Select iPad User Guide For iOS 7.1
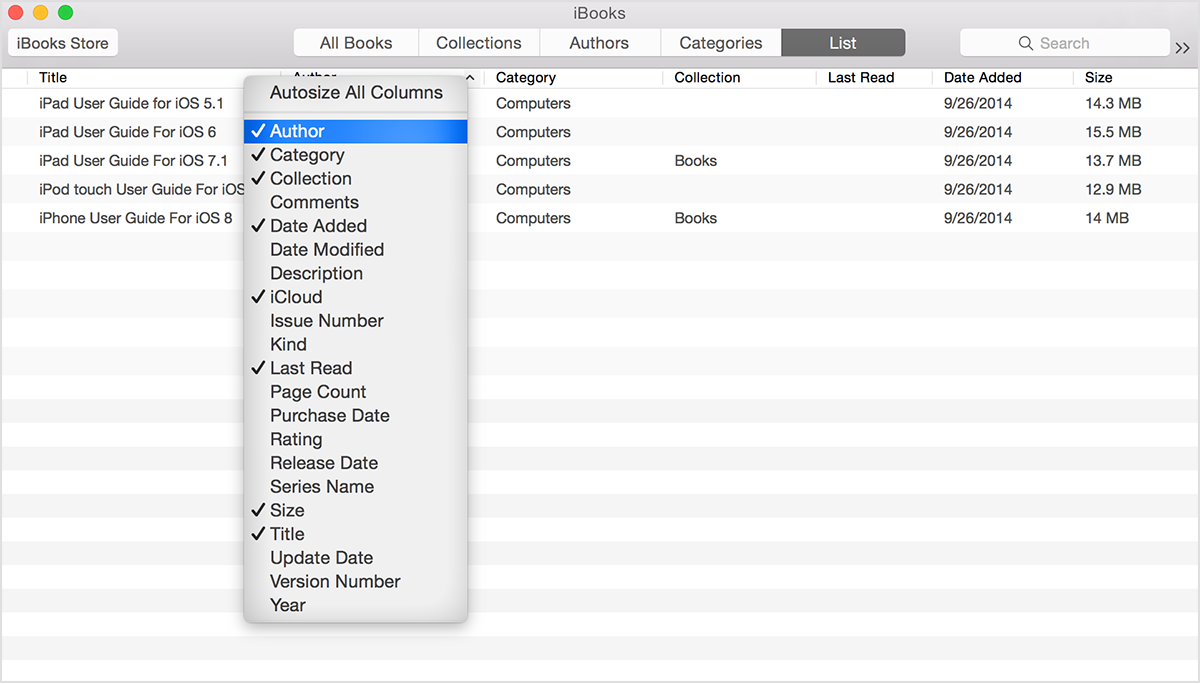Screen dimensions: 1200x684 pyautogui.click(x=133, y=161)
